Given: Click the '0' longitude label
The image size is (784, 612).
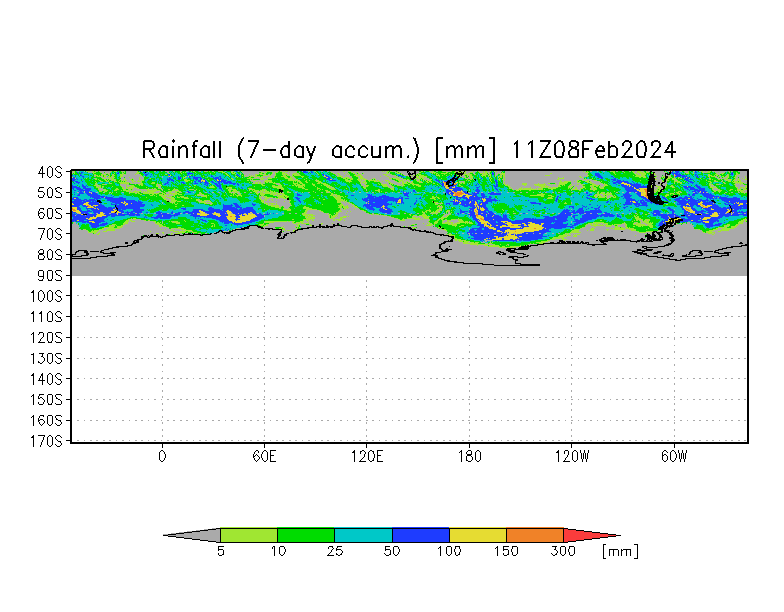Looking at the screenshot, I should [x=162, y=456].
